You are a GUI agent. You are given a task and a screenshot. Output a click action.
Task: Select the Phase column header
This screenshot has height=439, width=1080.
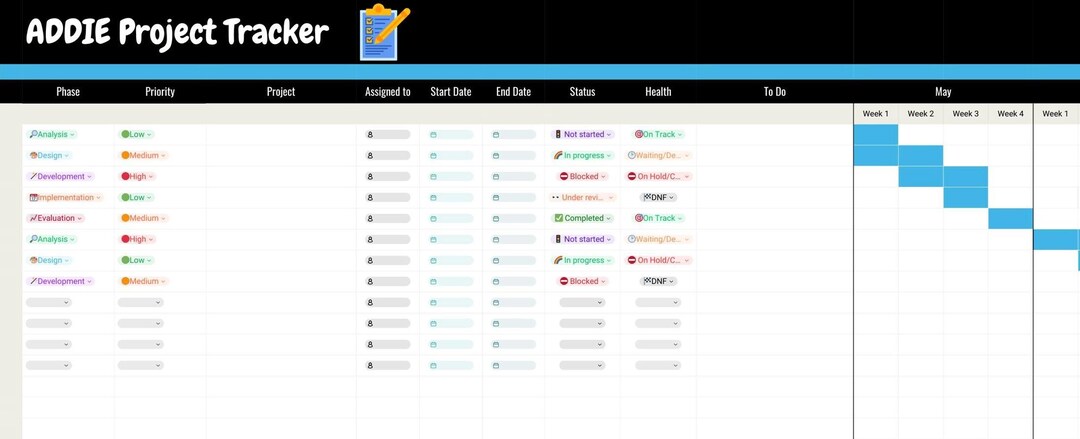[x=68, y=92]
